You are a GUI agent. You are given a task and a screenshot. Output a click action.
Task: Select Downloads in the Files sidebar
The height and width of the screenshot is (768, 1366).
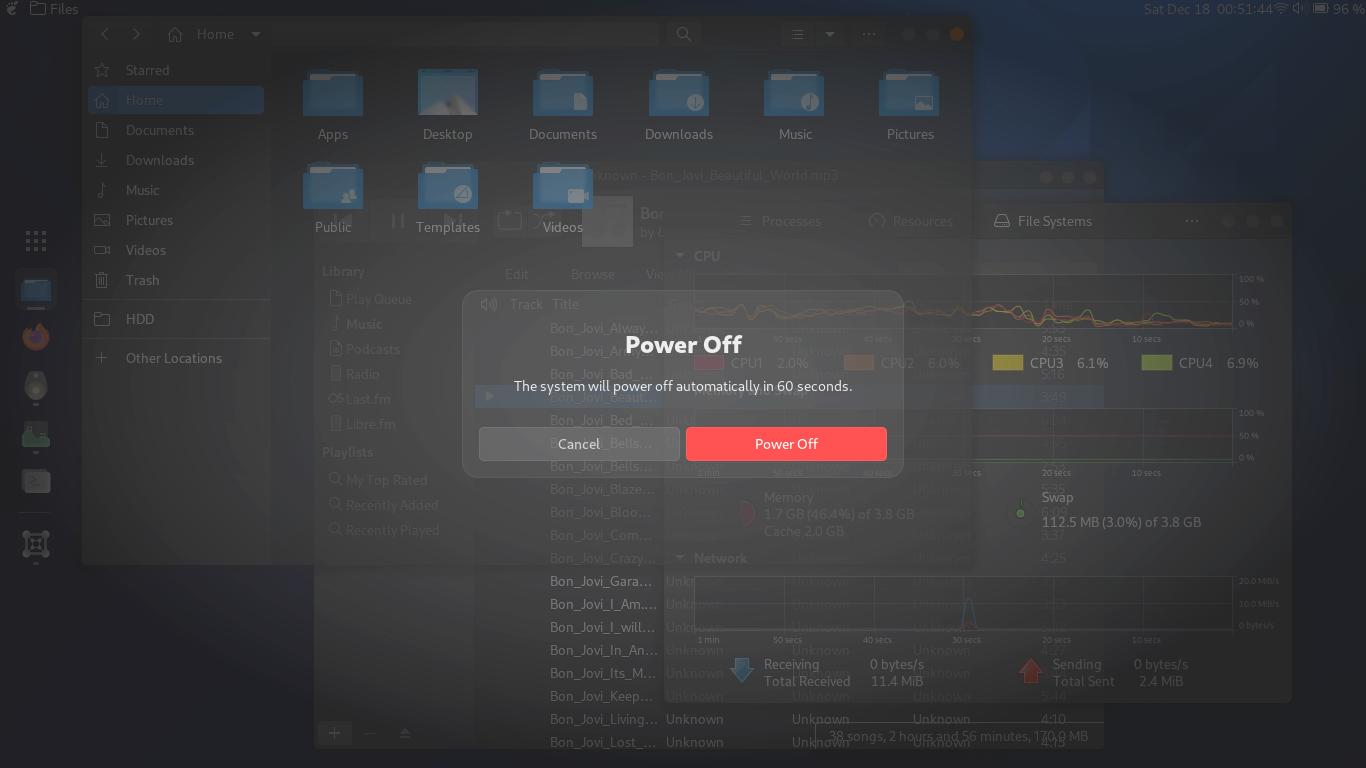176,160
